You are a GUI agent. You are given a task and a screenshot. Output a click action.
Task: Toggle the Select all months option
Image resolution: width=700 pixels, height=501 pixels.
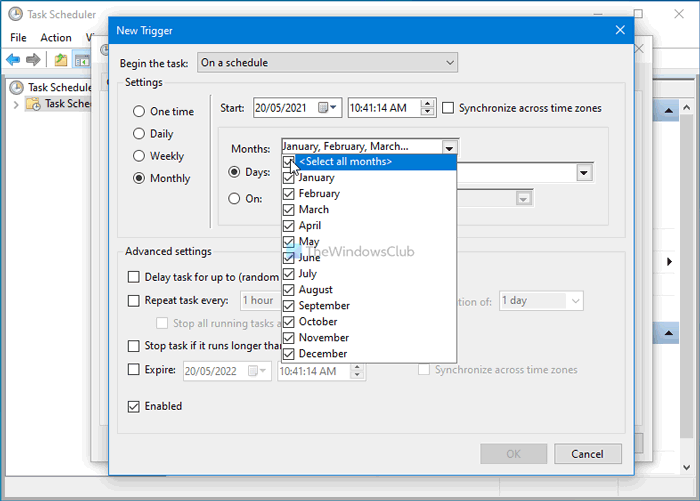369,162
